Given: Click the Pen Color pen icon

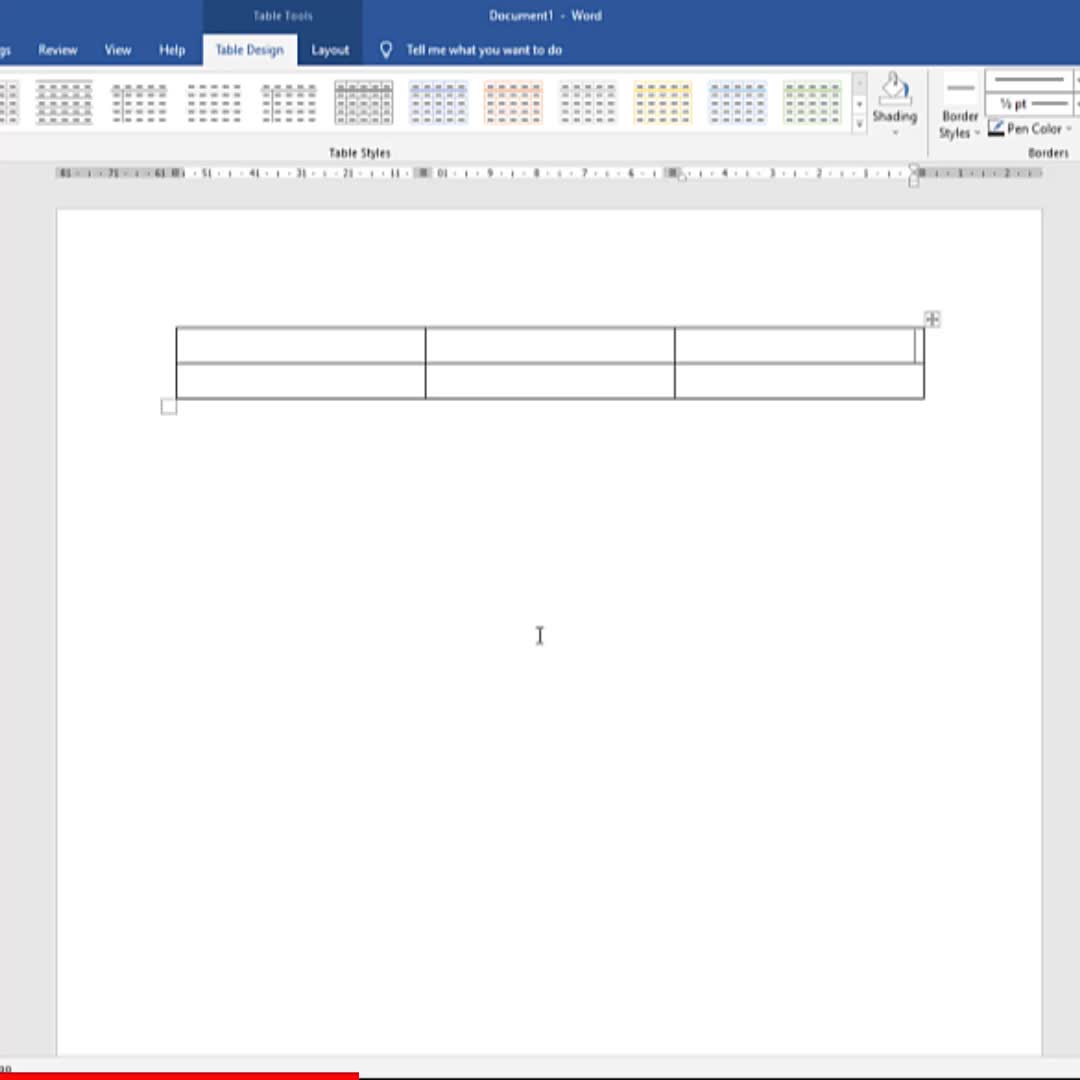Looking at the screenshot, I should [x=996, y=128].
